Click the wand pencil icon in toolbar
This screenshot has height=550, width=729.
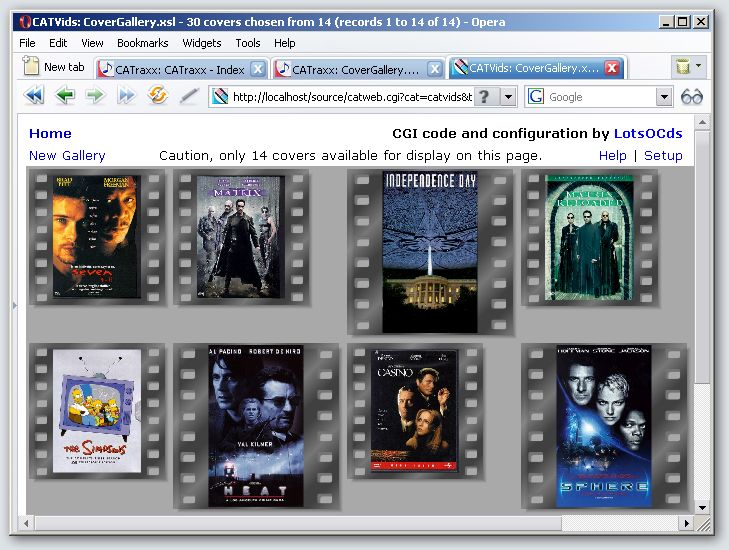[188, 96]
